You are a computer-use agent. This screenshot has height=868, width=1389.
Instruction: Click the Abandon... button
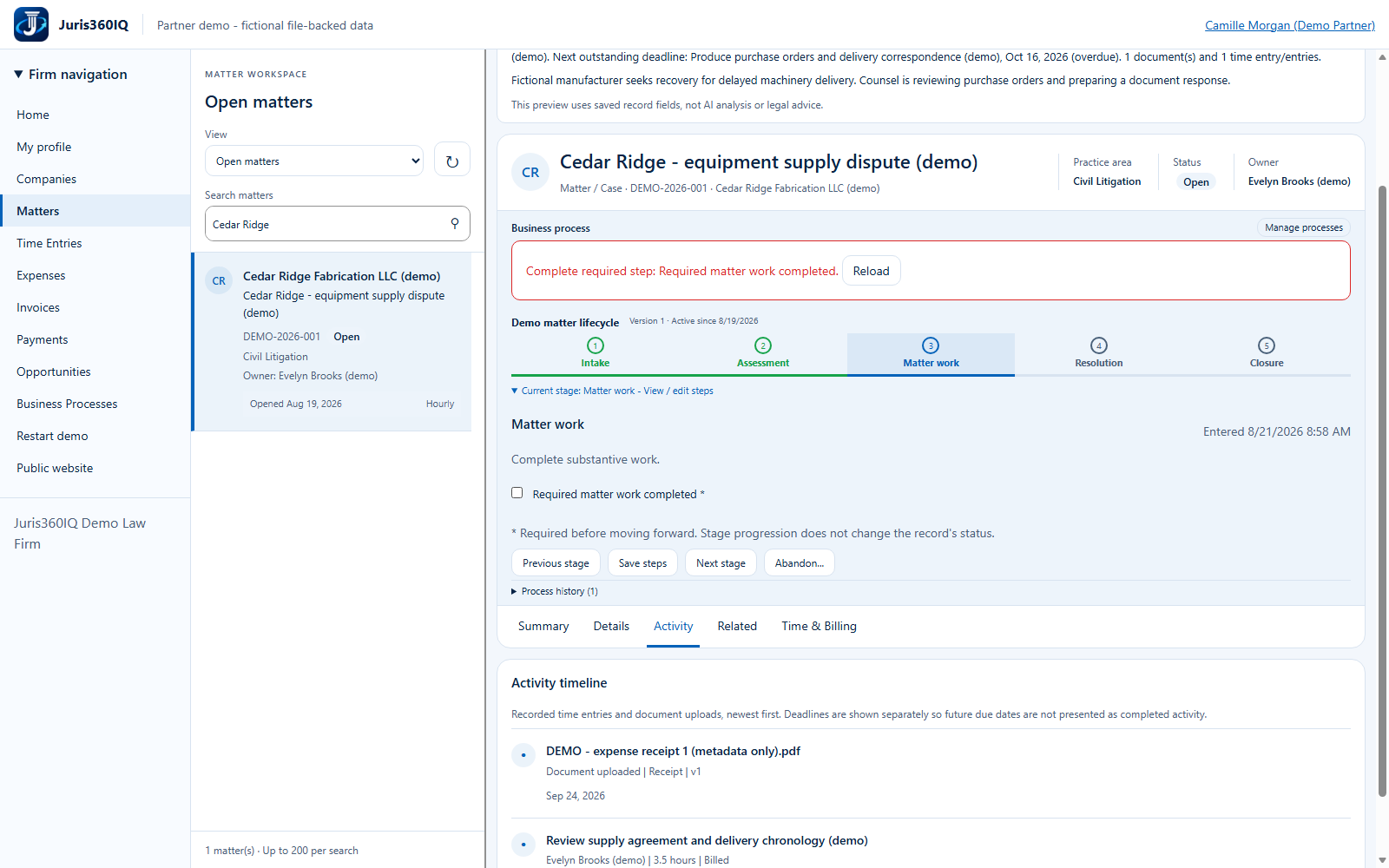(800, 563)
